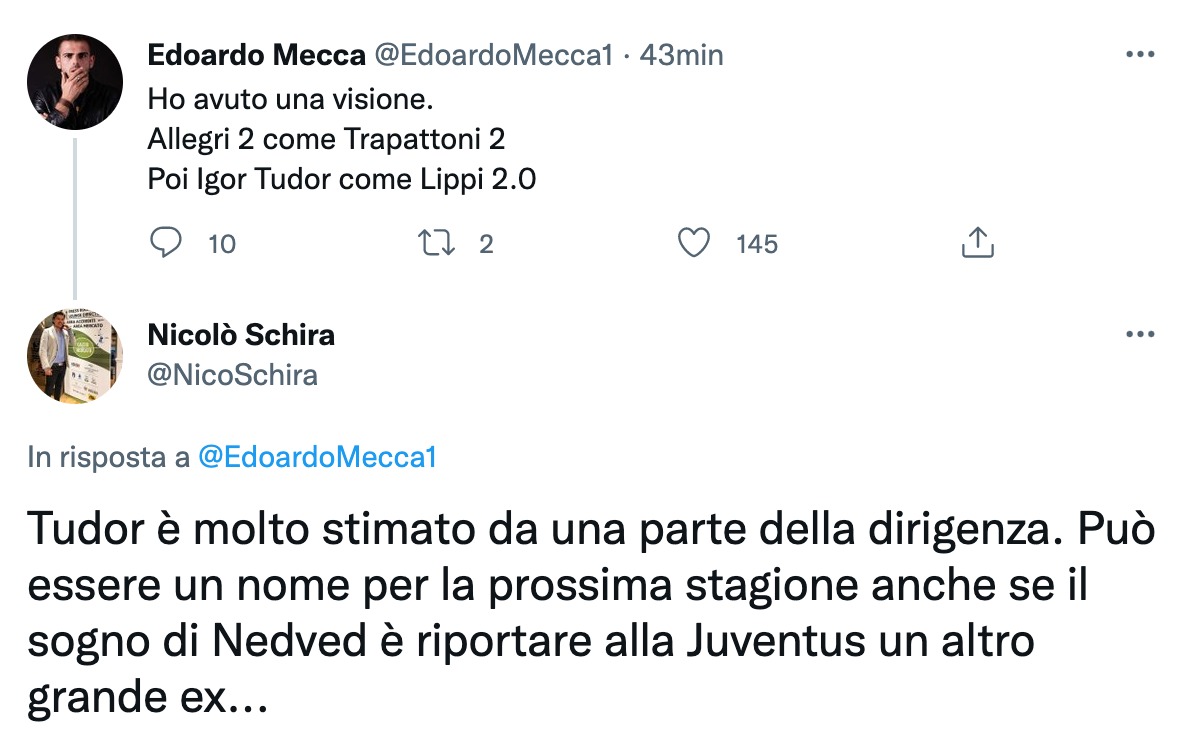Open Nicolò Schira's profile via display name
Viewport: 1190px width, 748px height.
click(x=241, y=335)
